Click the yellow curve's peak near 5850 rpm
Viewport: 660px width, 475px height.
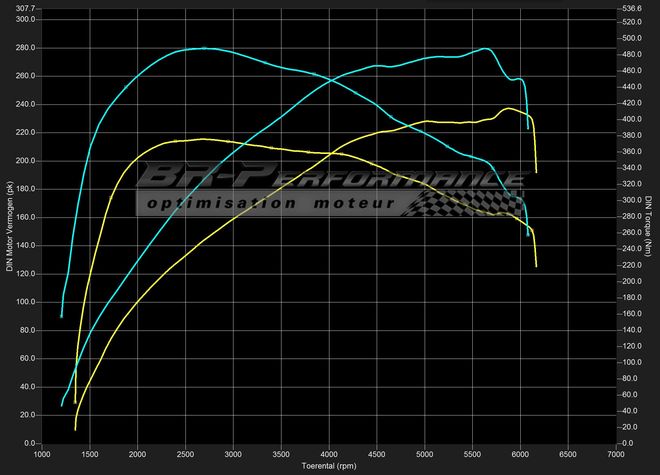(508, 108)
